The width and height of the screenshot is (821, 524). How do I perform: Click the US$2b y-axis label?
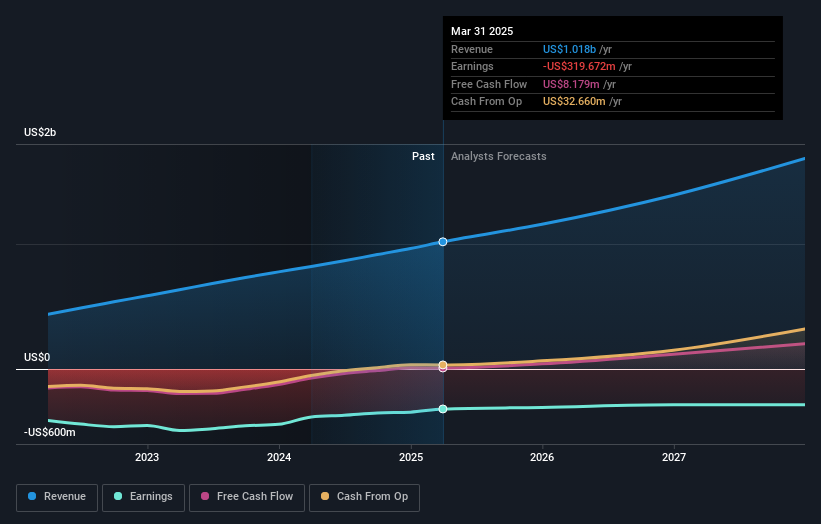40,132
